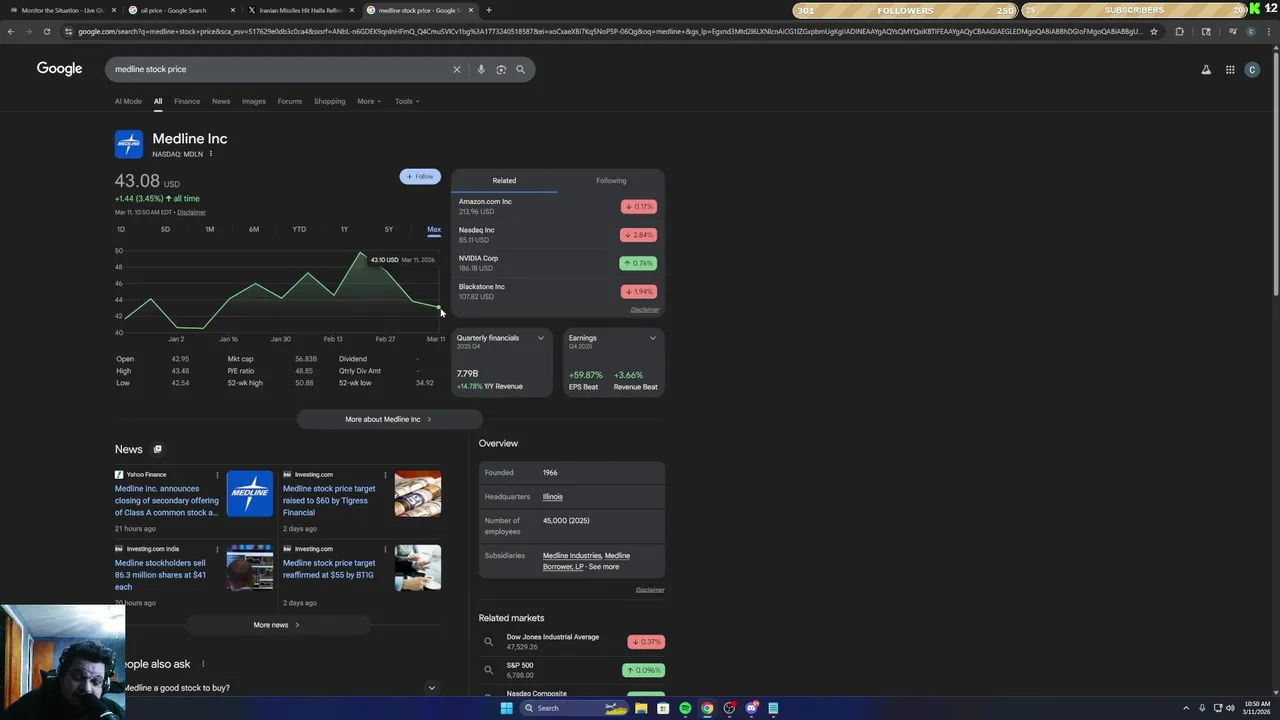Follow Medline Inc stock

pos(420,176)
